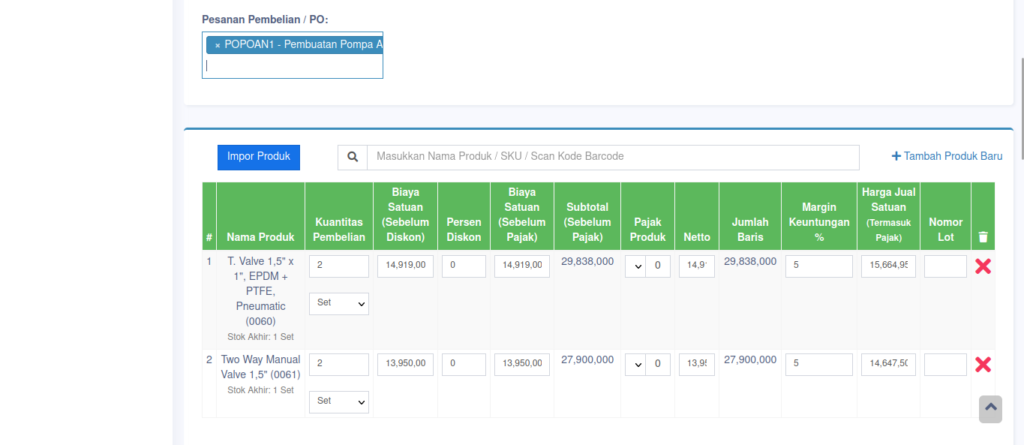This screenshot has width=1024, height=445.
Task: Click the Biaya Satuan Sebelum Diskon field row 1
Action: [405, 266]
